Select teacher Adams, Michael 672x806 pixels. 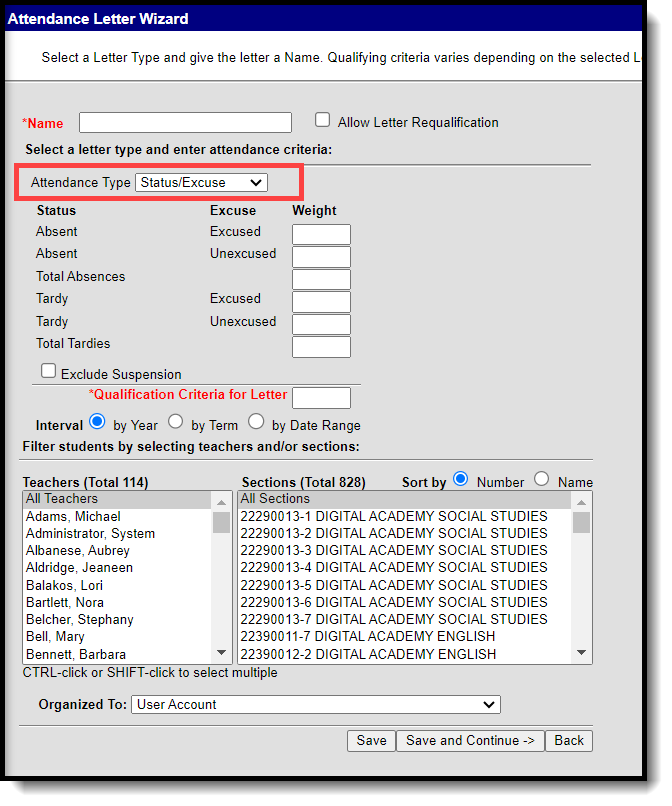pyautogui.click(x=117, y=516)
